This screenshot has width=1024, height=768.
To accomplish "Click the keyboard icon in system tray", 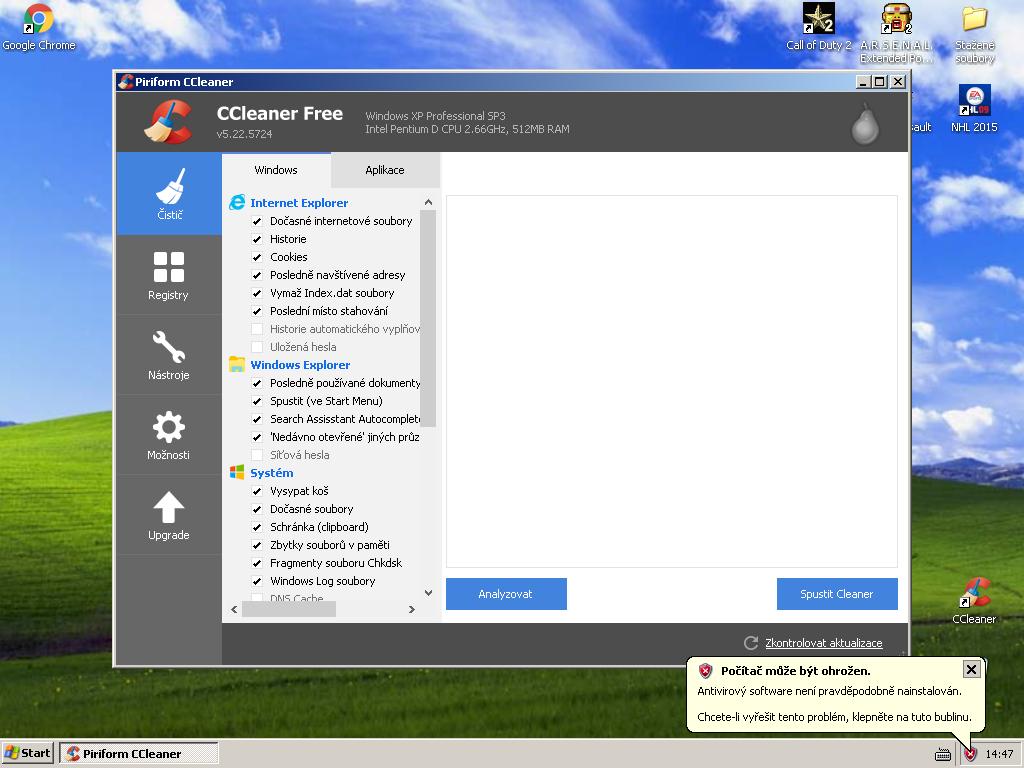I will click(942, 754).
